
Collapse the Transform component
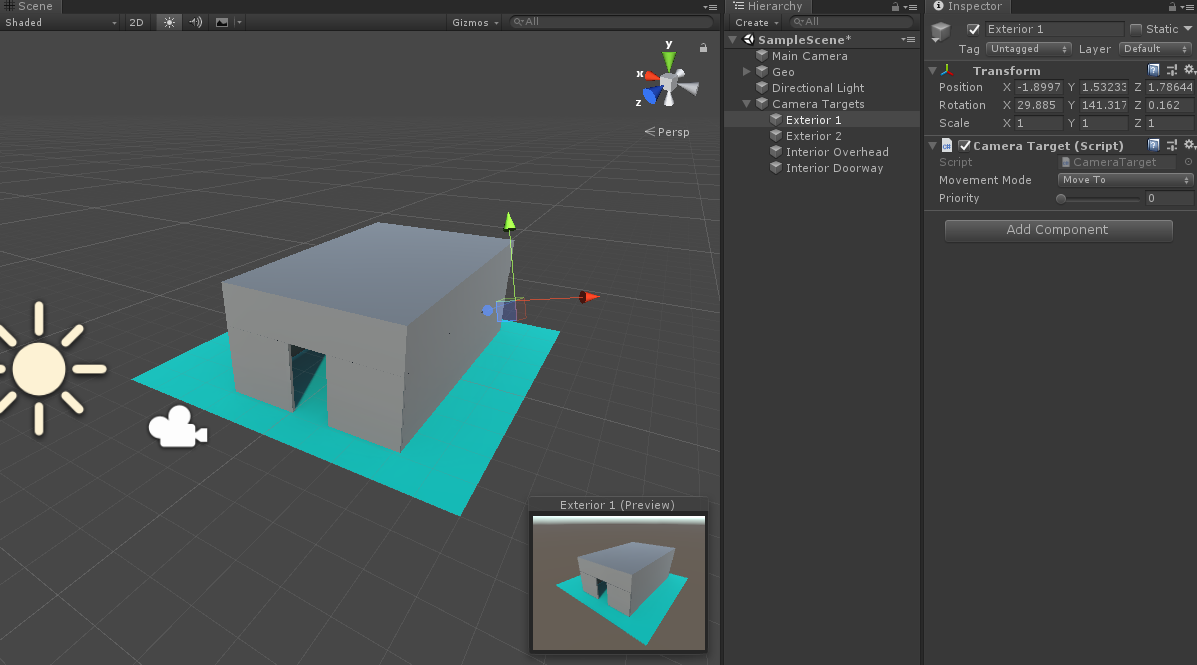(932, 70)
